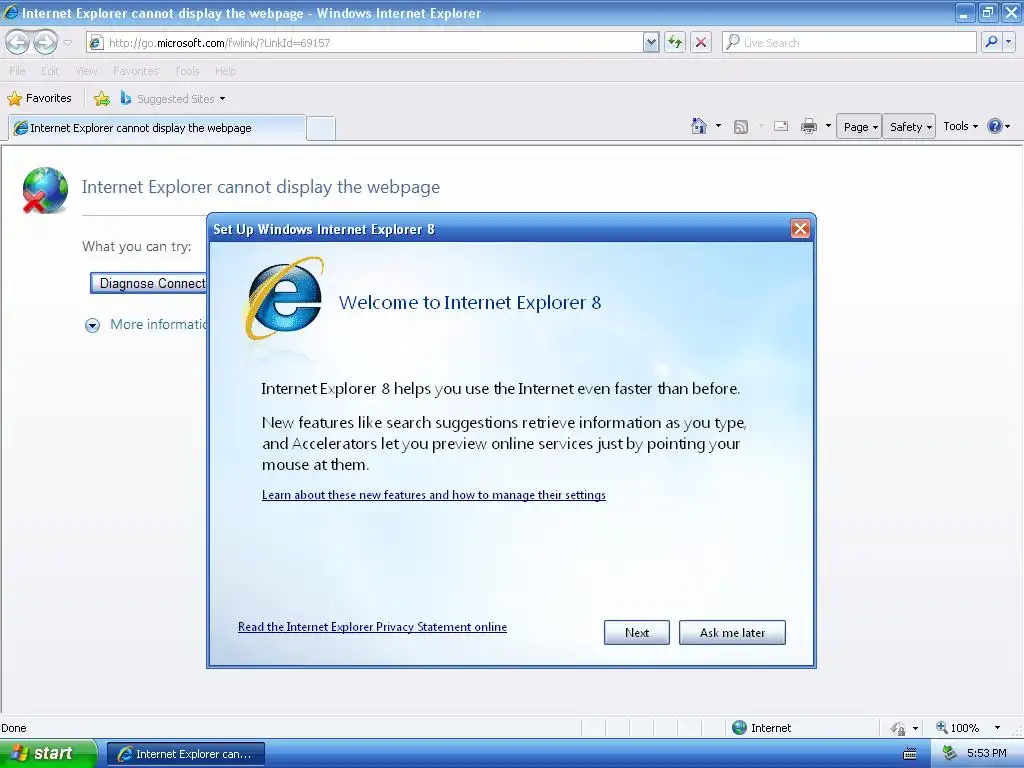Click the Forward navigation arrow

coord(44,42)
